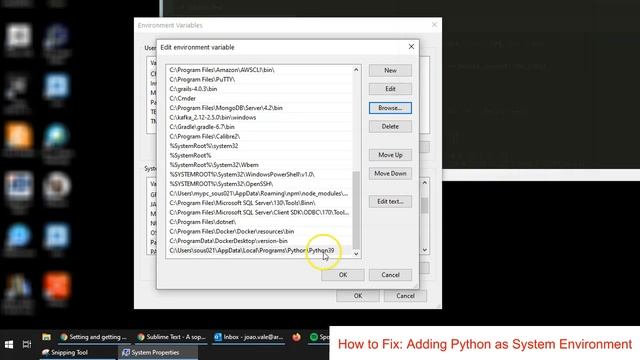Close the Environment Variables window
Image resolution: width=640 pixels, height=360 pixels.
(434, 25)
